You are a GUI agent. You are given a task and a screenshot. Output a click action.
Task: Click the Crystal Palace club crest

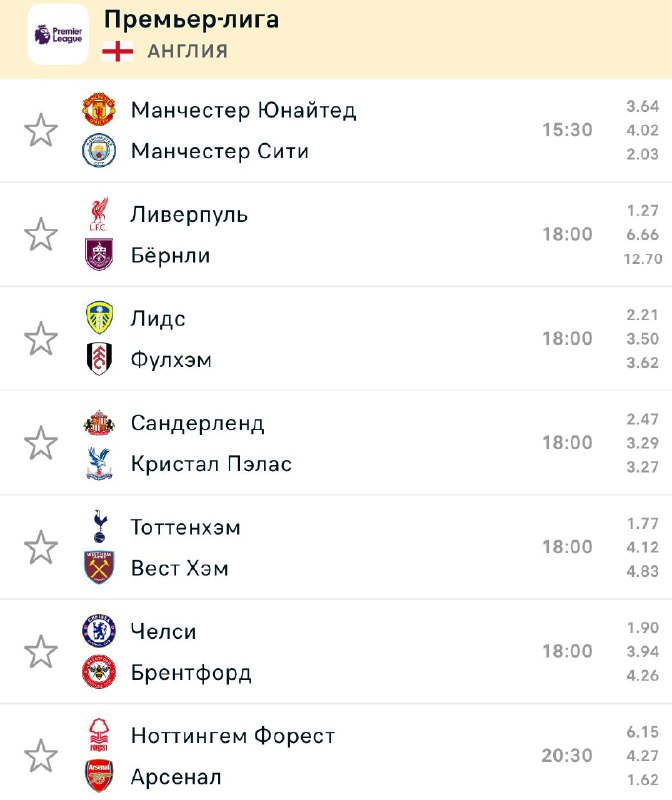tap(99, 464)
